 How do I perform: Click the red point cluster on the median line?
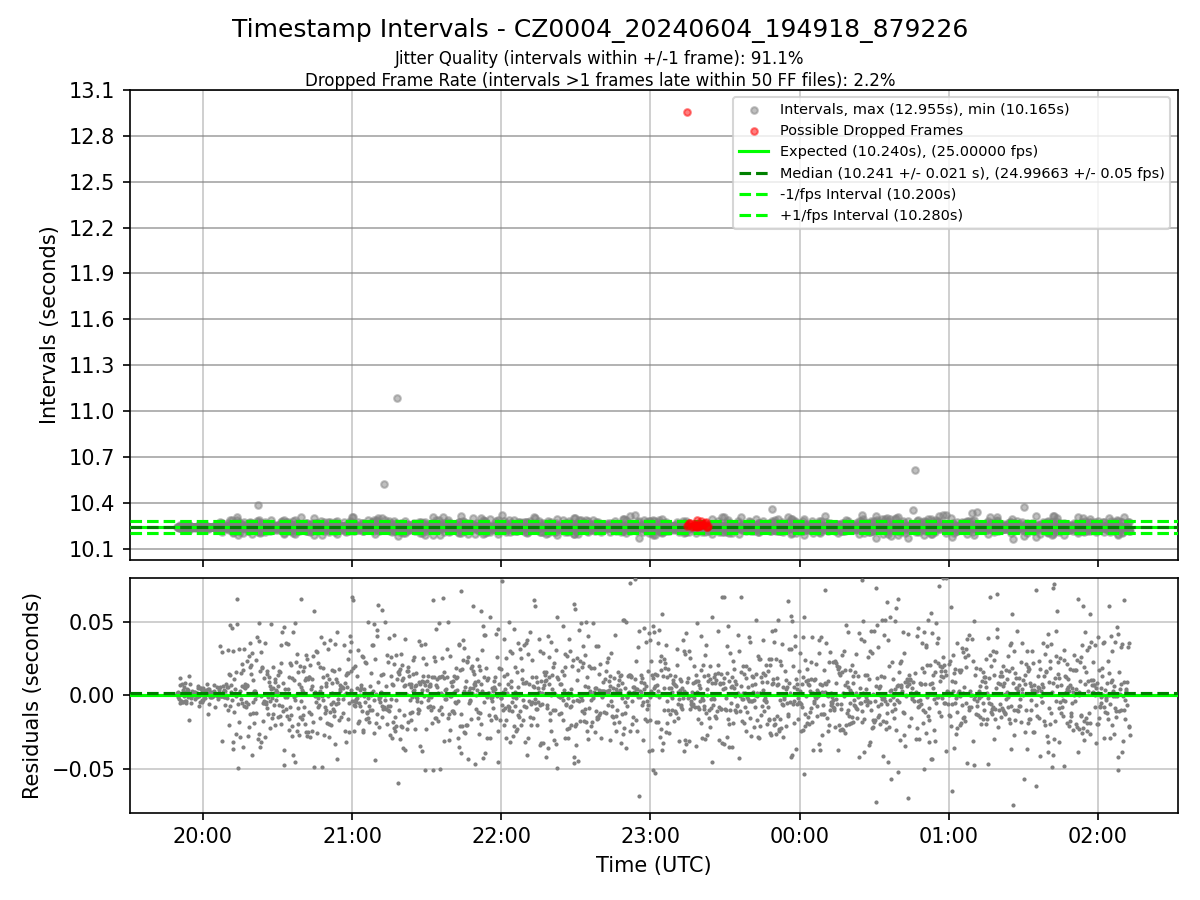pyautogui.click(x=698, y=524)
